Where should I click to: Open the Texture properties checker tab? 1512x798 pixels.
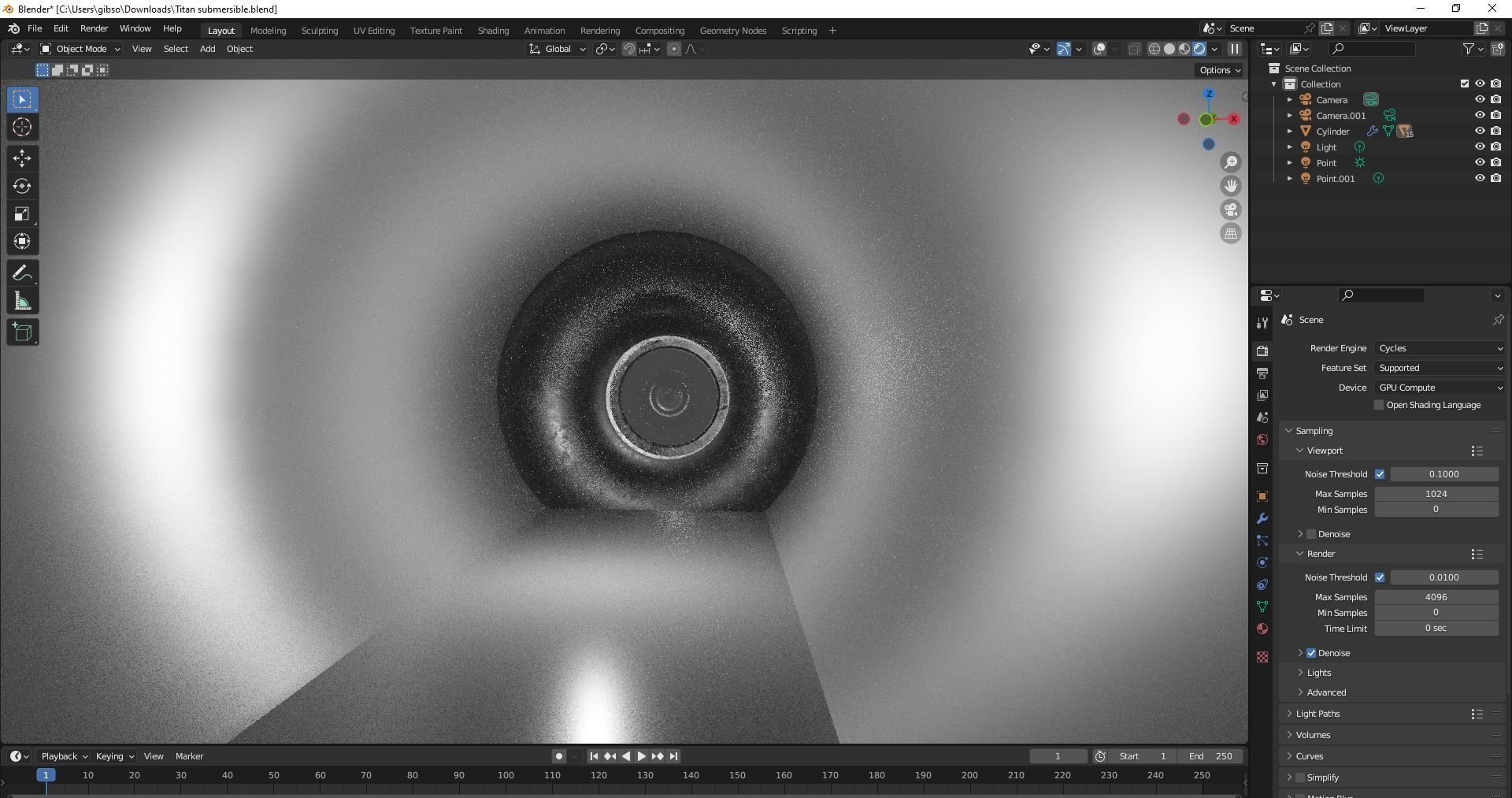point(1262,657)
